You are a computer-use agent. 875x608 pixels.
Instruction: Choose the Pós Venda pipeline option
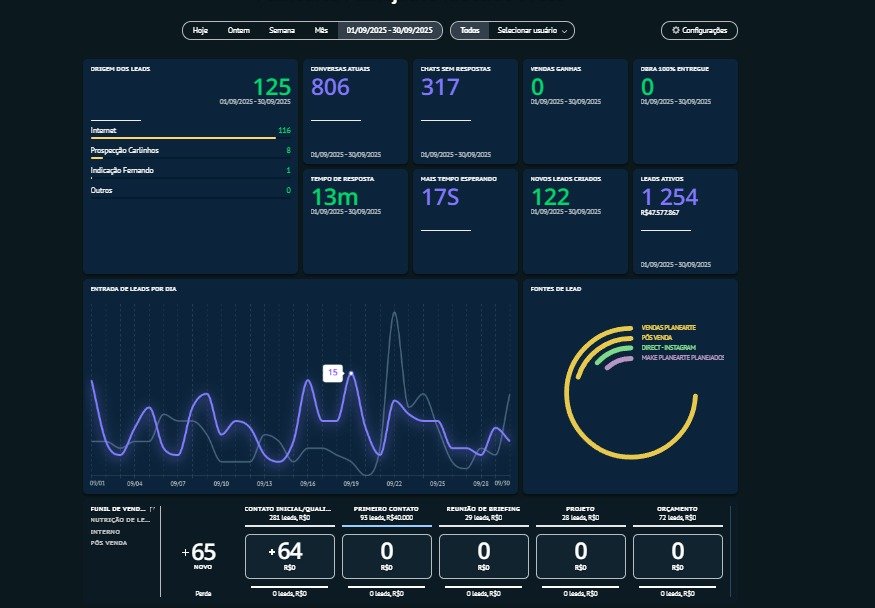click(109, 543)
